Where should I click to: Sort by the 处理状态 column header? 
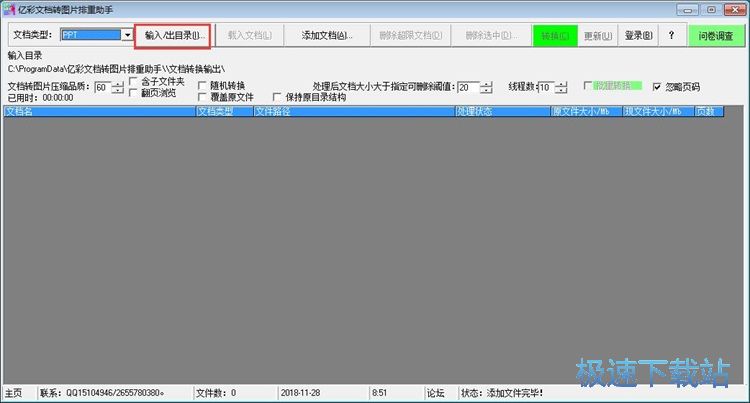click(502, 111)
